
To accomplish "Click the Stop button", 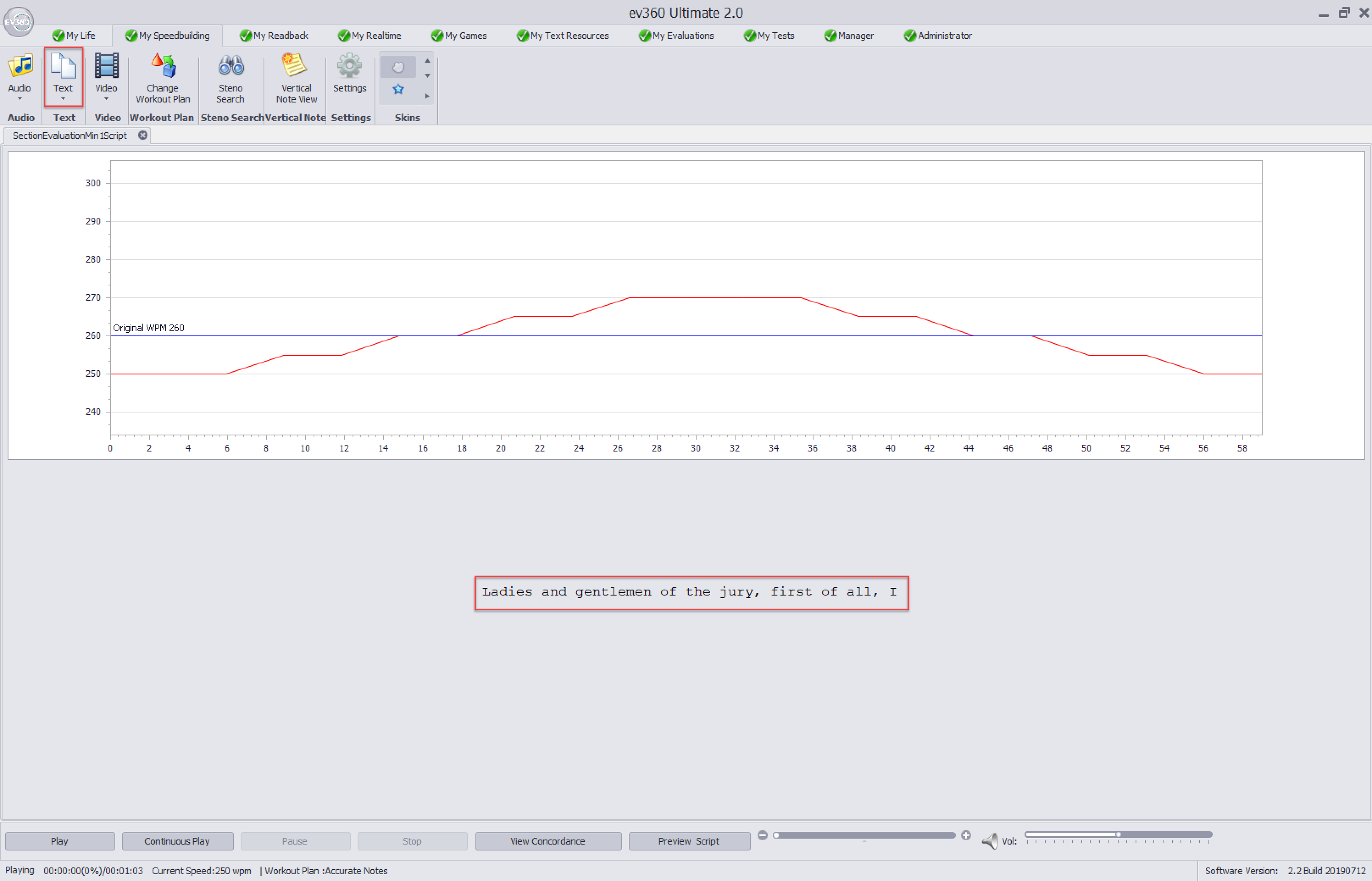I will pos(412,841).
